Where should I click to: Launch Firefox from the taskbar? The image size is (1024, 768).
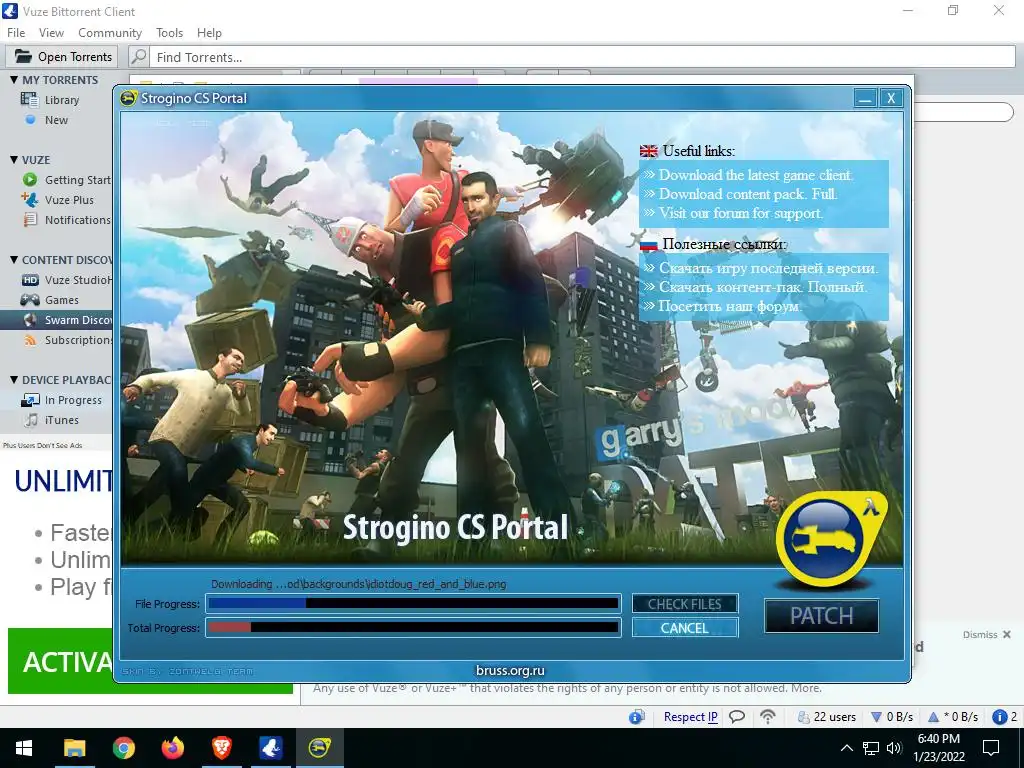[172, 748]
